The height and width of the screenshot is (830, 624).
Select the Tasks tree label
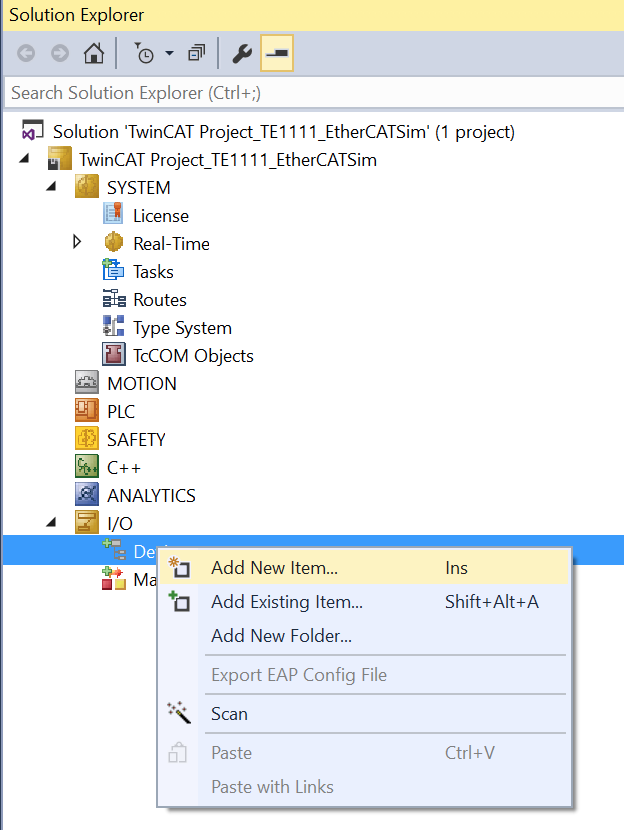click(153, 272)
